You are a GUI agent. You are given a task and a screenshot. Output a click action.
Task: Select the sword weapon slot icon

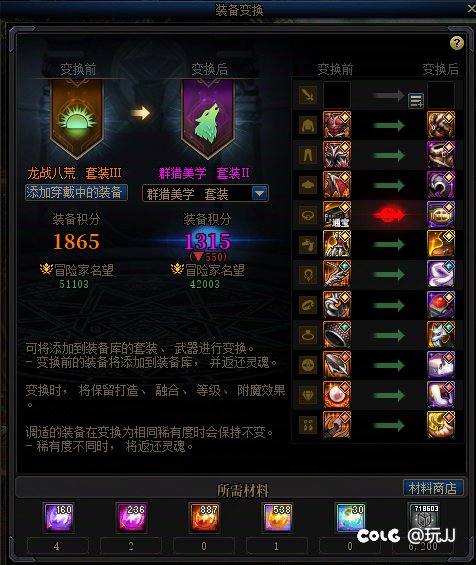coord(308,95)
